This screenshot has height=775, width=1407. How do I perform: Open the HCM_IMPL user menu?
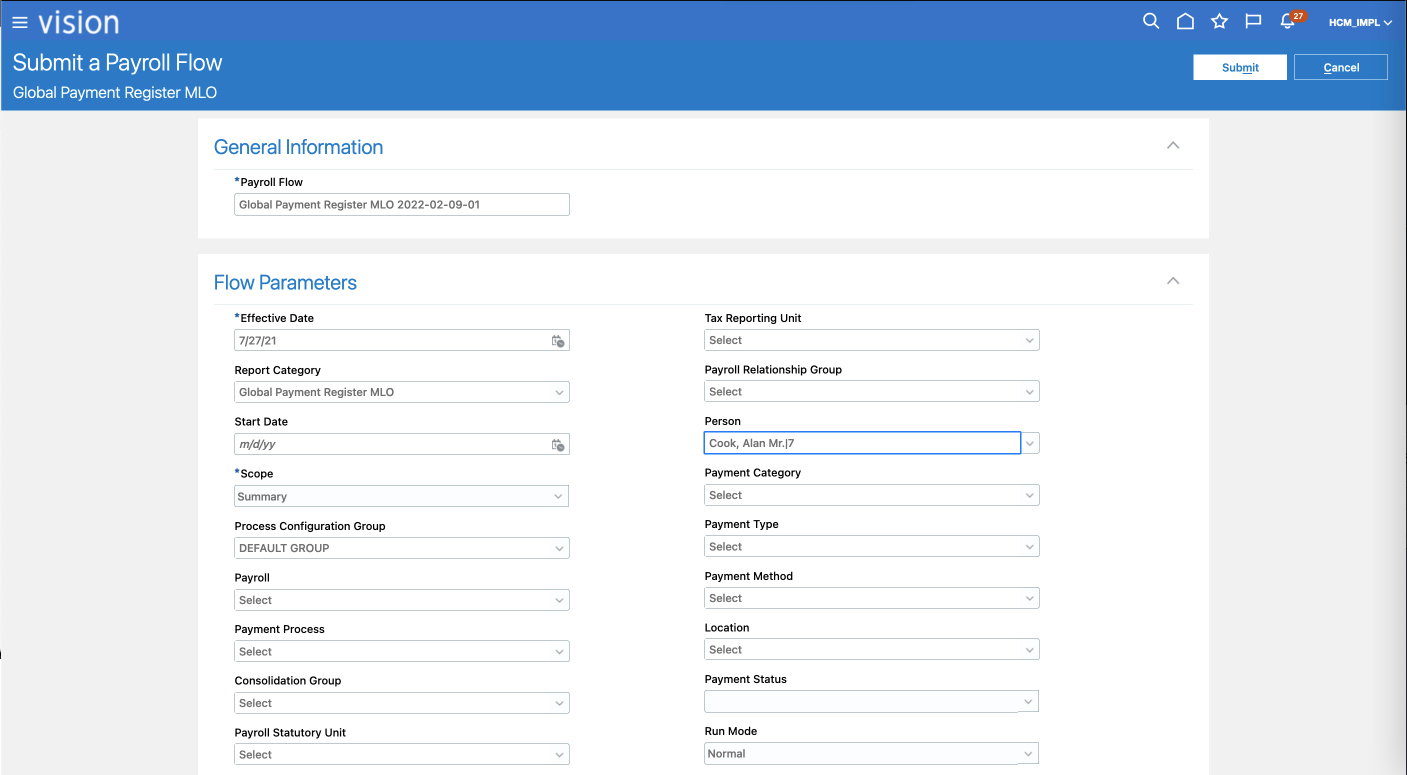(x=1359, y=22)
